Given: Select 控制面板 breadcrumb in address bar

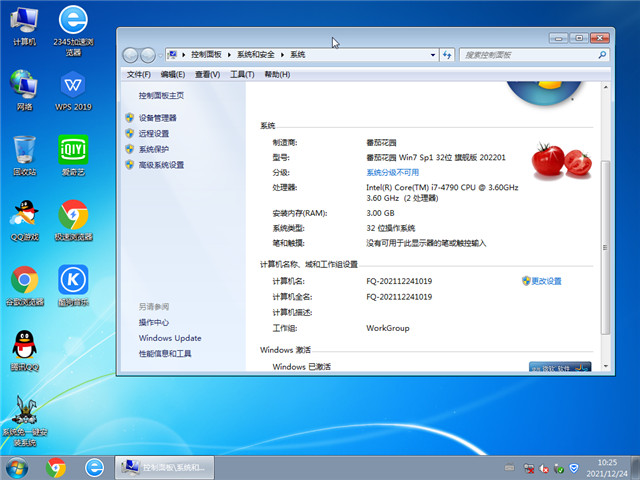Looking at the screenshot, I should click(x=206, y=55).
